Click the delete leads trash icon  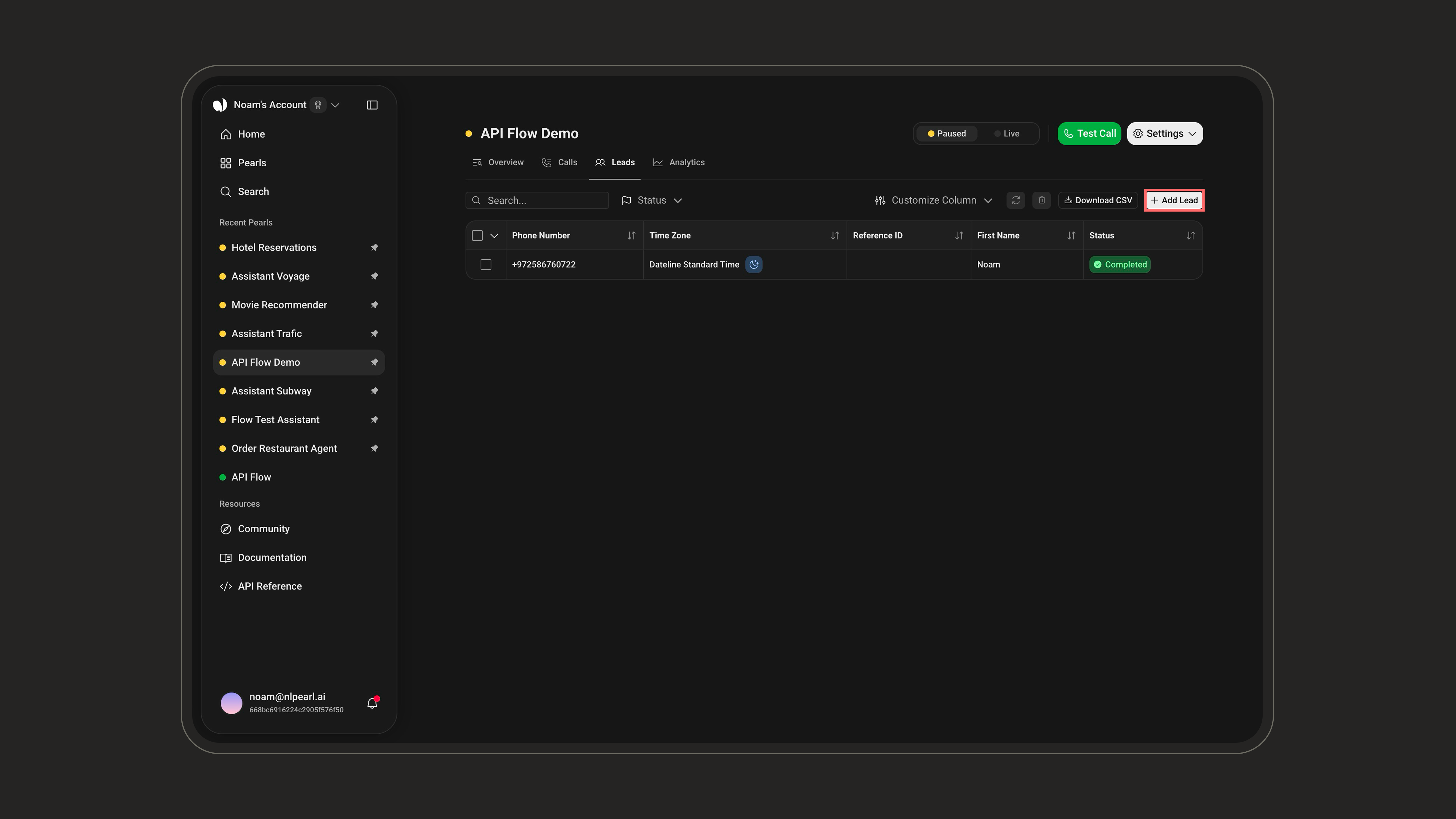[x=1042, y=200]
